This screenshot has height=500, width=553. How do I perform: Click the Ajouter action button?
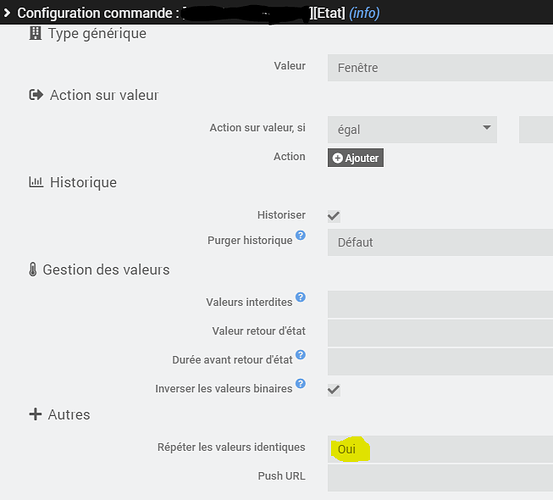click(356, 158)
